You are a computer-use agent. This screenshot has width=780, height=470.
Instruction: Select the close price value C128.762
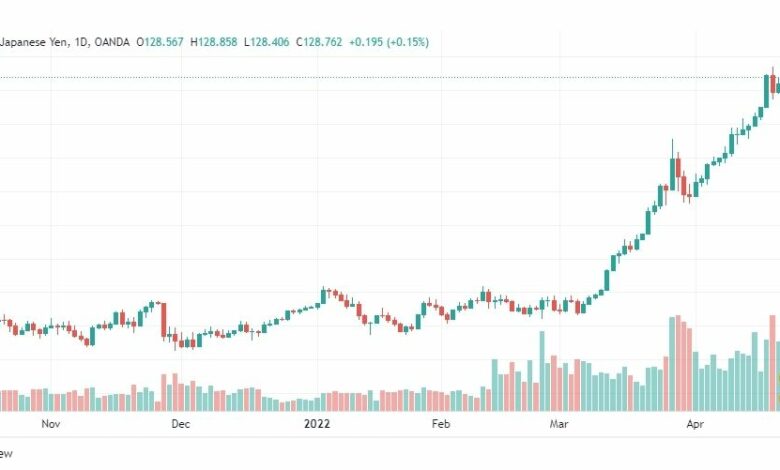click(319, 42)
